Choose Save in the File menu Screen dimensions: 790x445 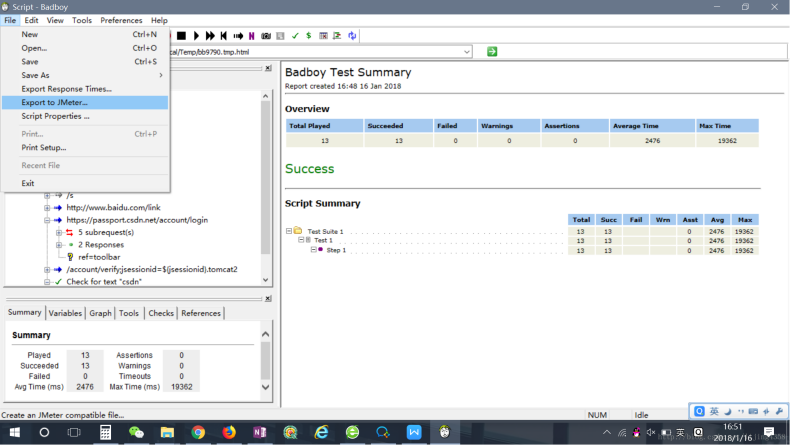point(85,61)
